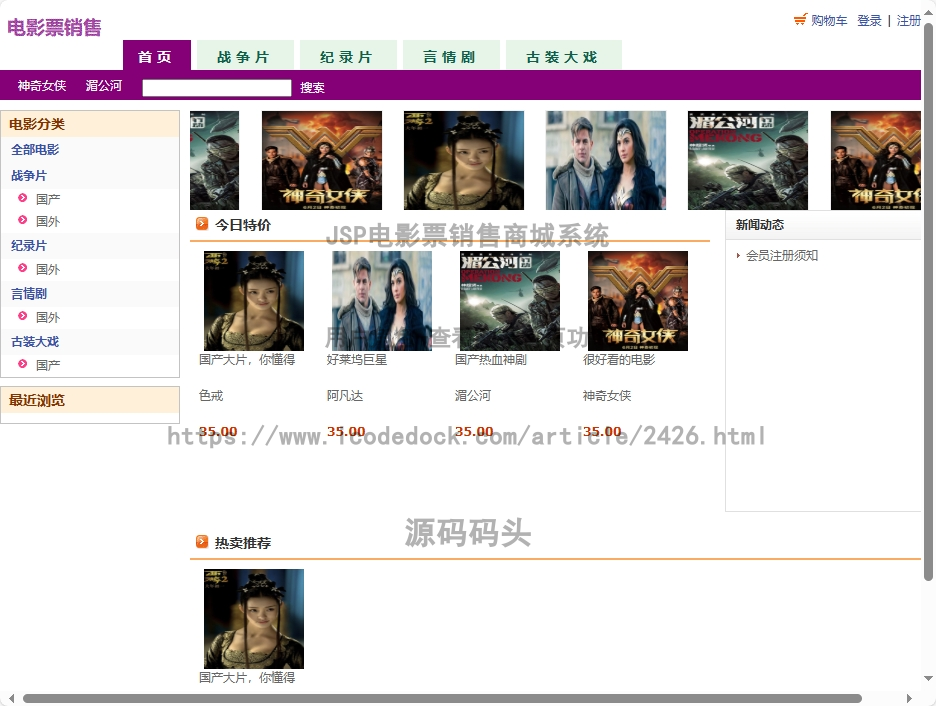Open the 电影票销售 site logo
This screenshot has height=706, width=936.
54,27
